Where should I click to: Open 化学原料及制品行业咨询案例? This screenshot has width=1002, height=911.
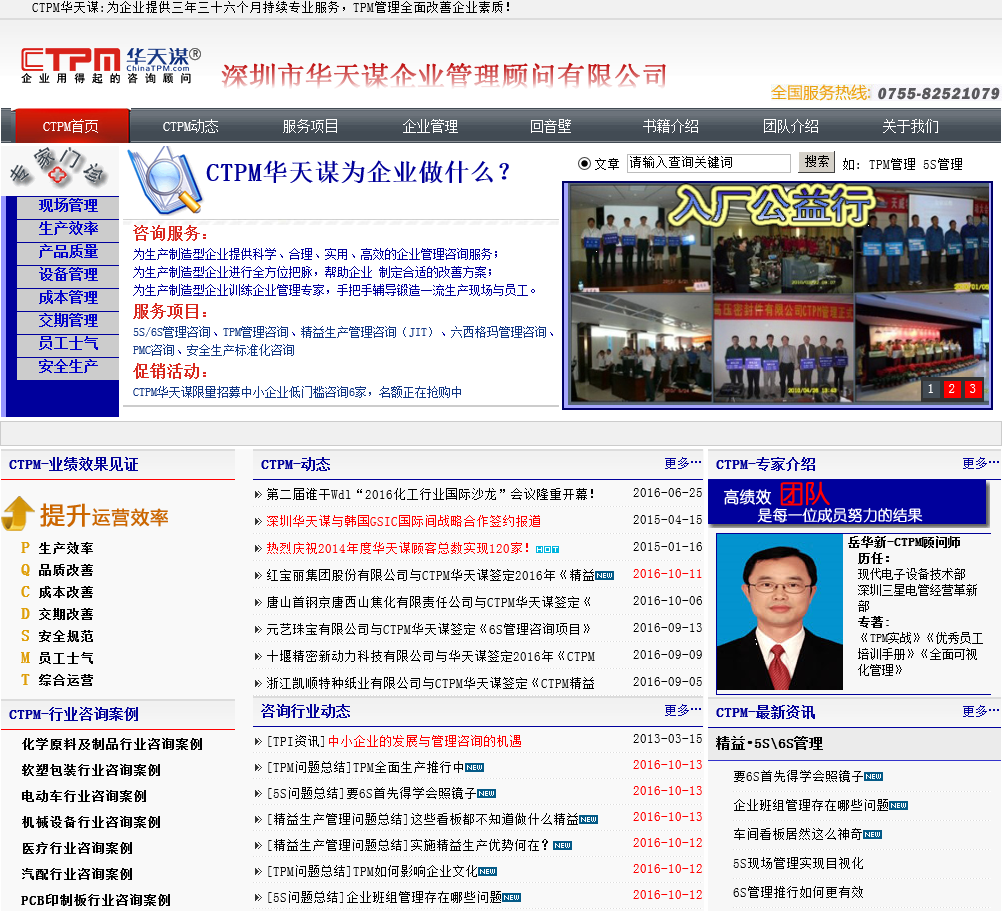(112, 744)
